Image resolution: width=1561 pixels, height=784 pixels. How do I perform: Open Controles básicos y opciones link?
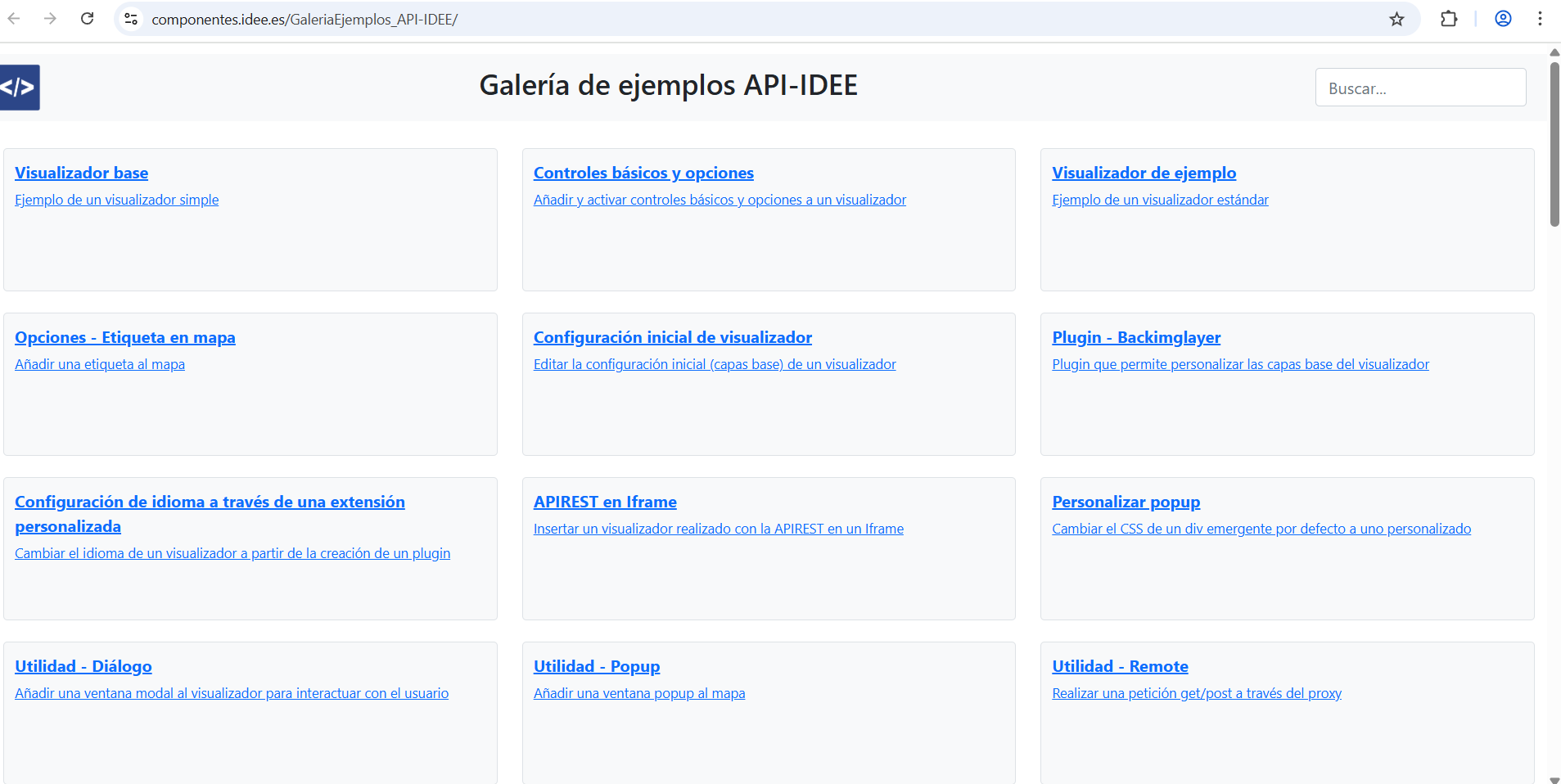(x=643, y=173)
